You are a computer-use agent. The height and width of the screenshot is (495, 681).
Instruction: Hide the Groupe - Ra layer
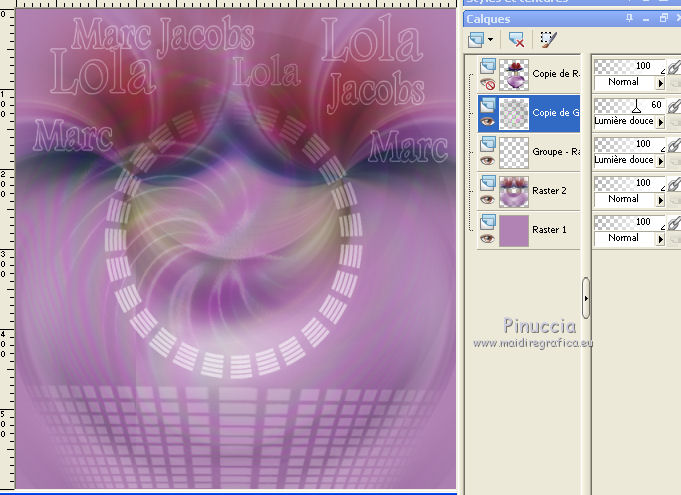488,161
